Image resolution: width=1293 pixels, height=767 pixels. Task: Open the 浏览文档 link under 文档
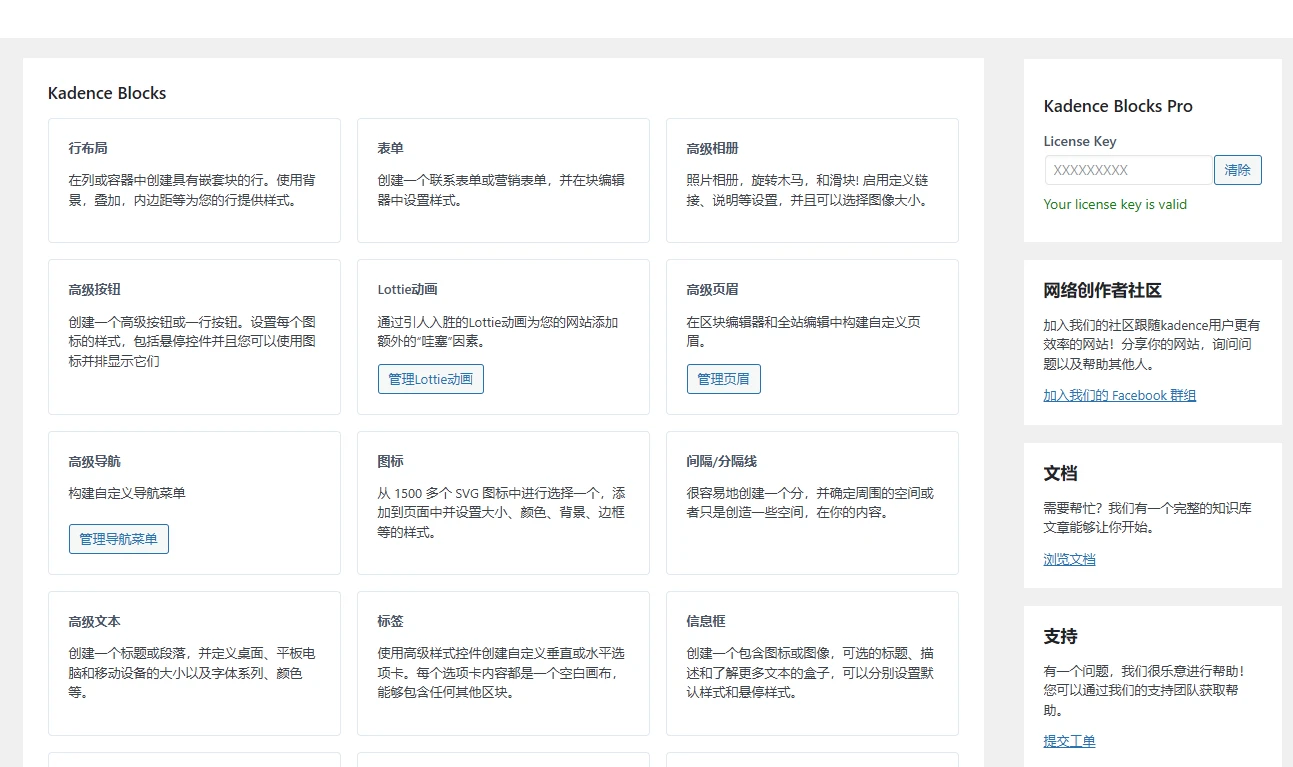point(1068,559)
